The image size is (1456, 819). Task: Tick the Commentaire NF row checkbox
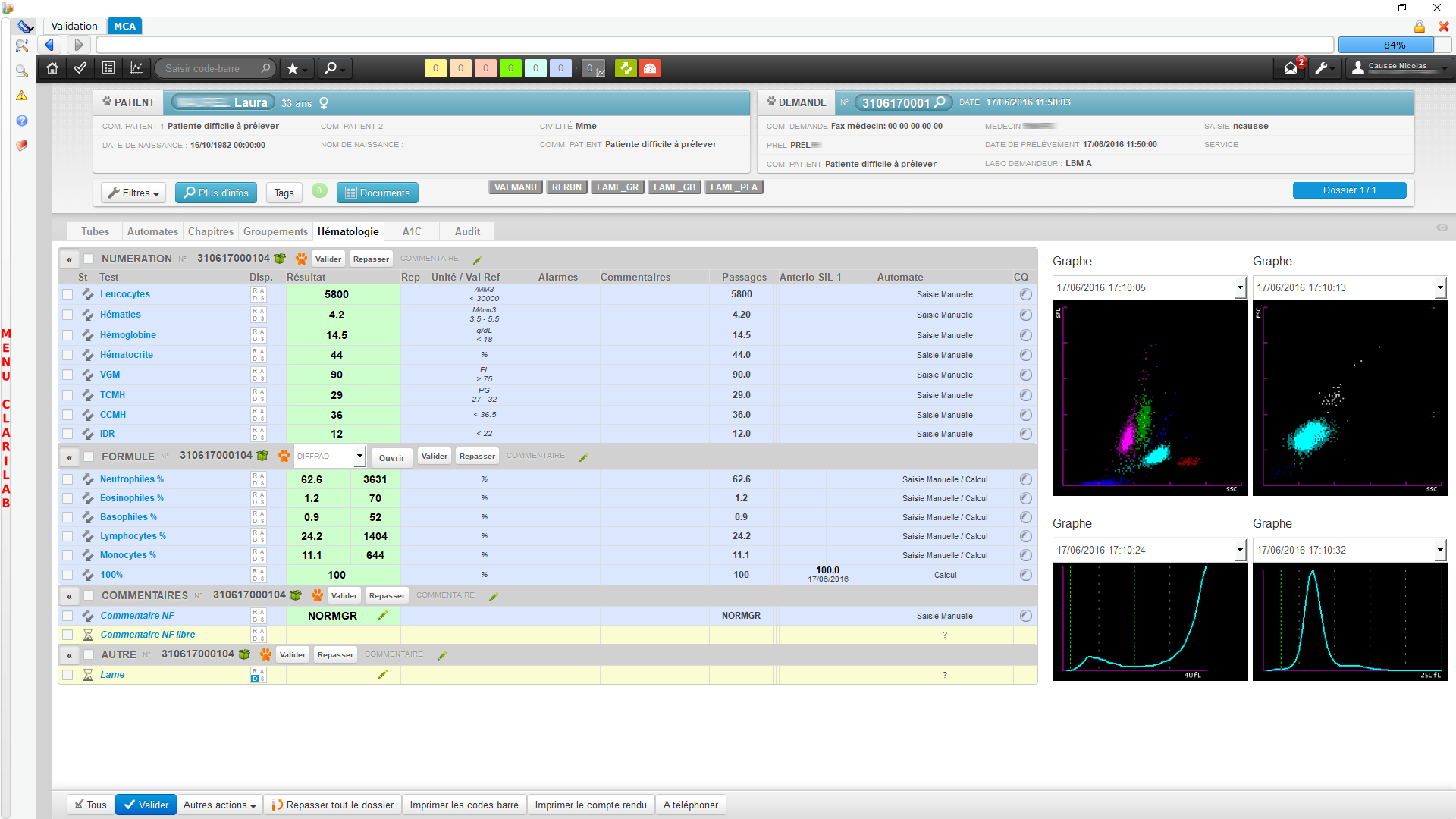(x=67, y=616)
